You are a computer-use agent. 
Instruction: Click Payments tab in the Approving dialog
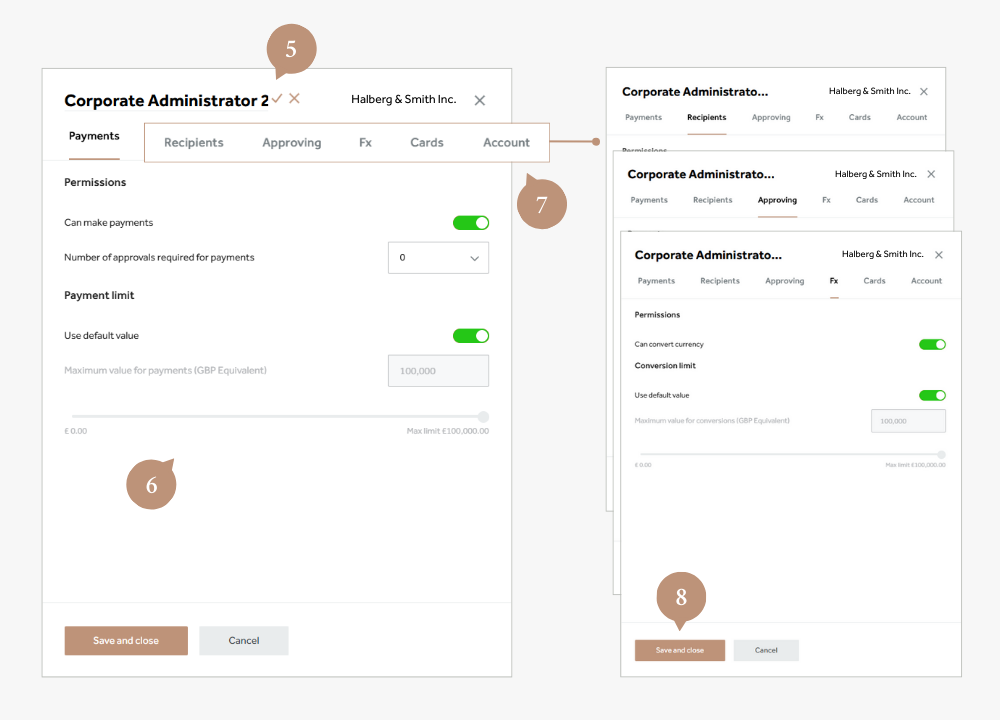(649, 200)
